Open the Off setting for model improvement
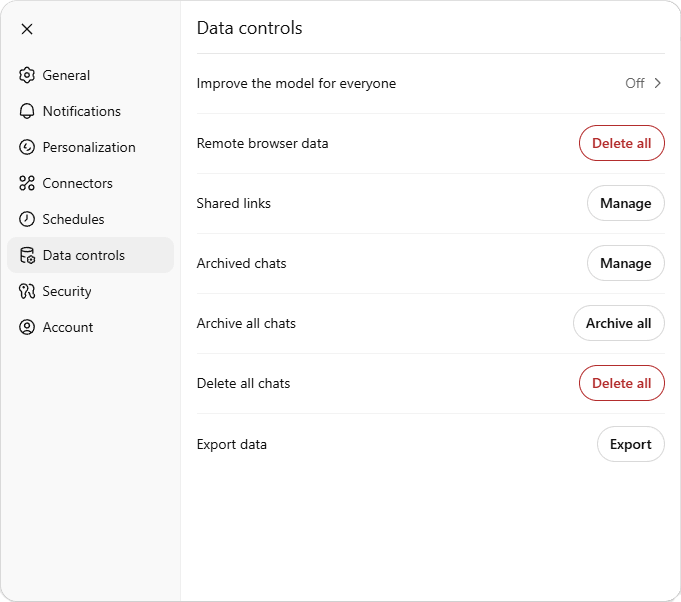This screenshot has height=602, width=681. (635, 83)
